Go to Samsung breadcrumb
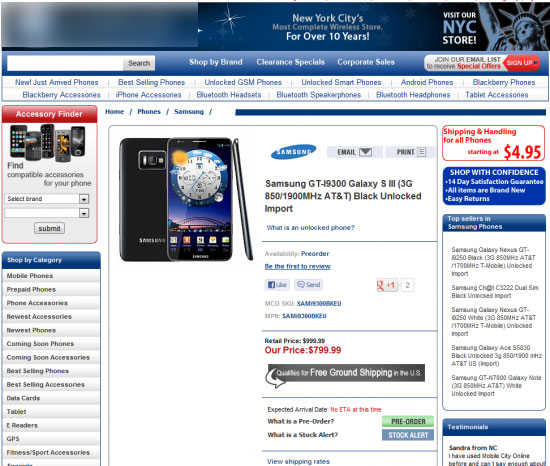550x466 pixels. (189, 112)
